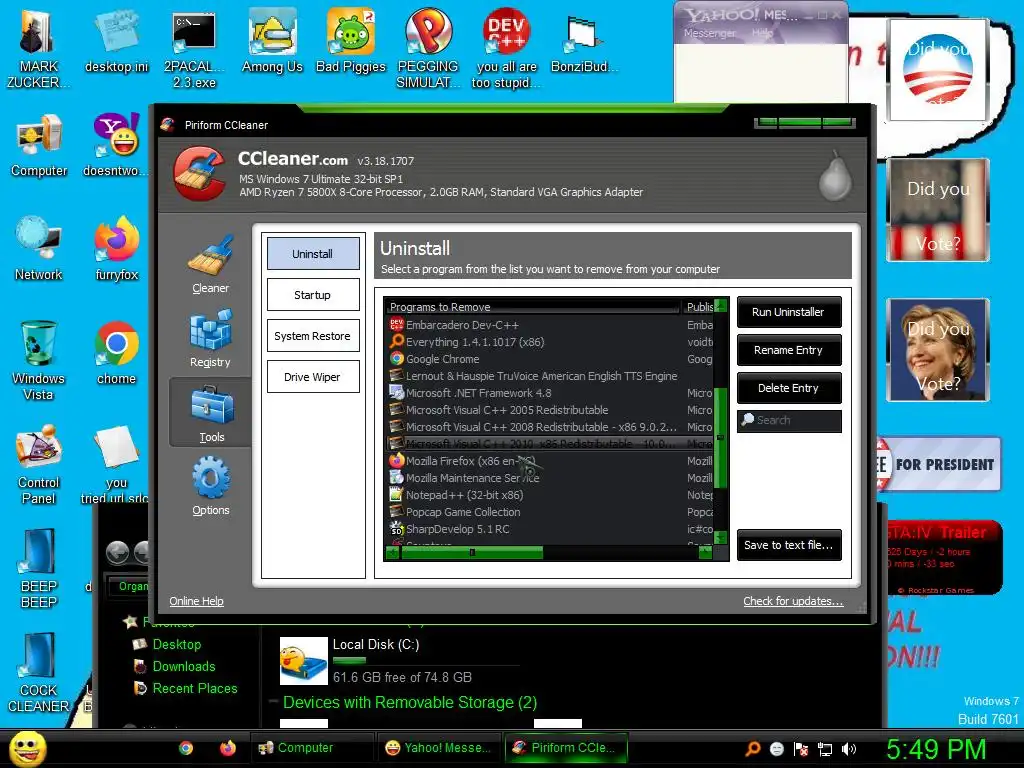Switch to Computer window in taskbar

(312, 748)
